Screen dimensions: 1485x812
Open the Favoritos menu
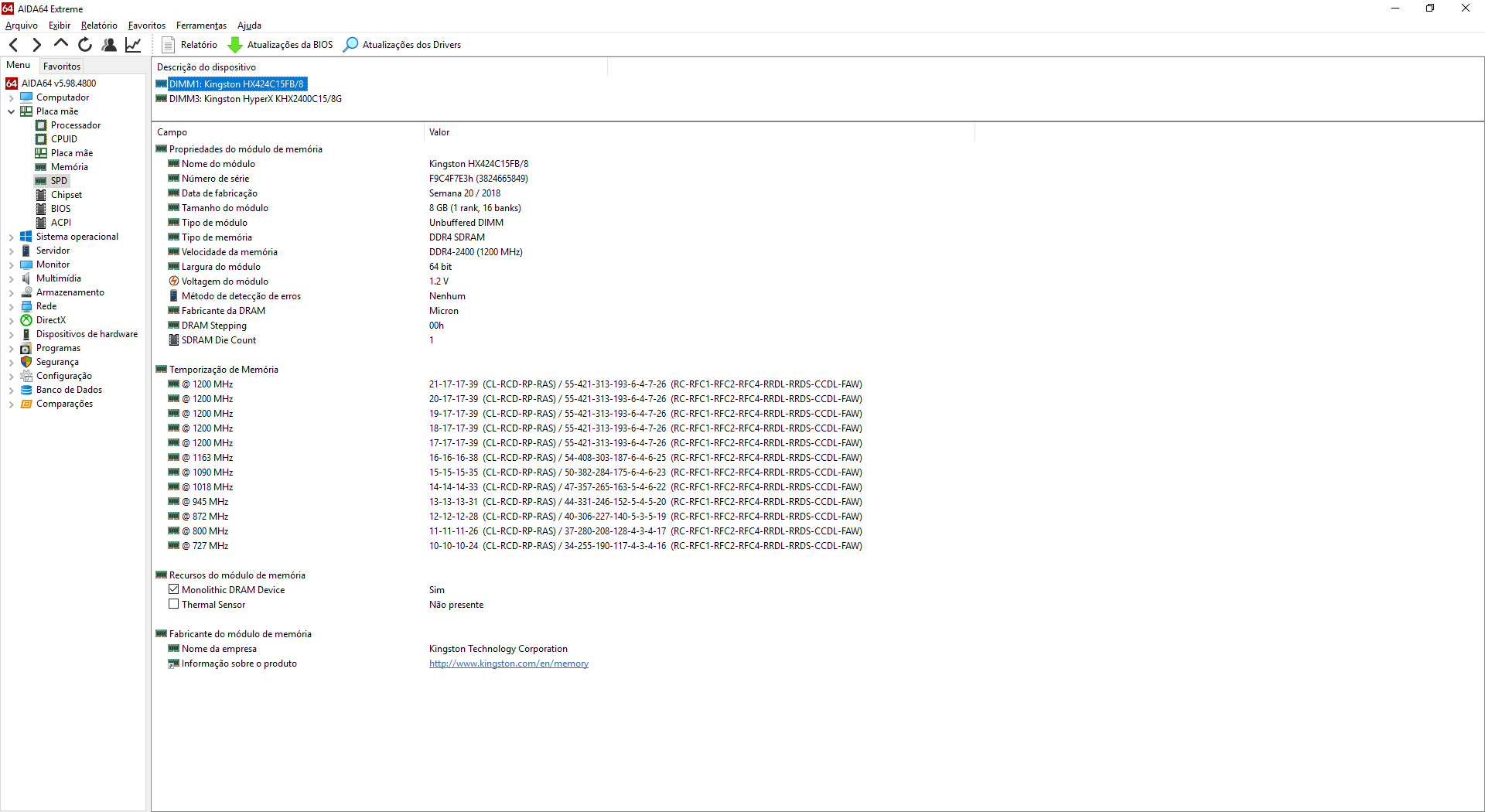[x=147, y=26]
